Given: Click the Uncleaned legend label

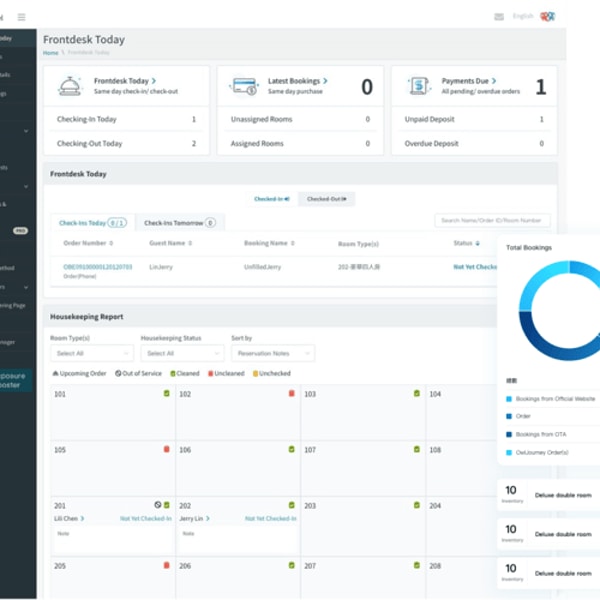Looking at the screenshot, I should click(x=229, y=373).
